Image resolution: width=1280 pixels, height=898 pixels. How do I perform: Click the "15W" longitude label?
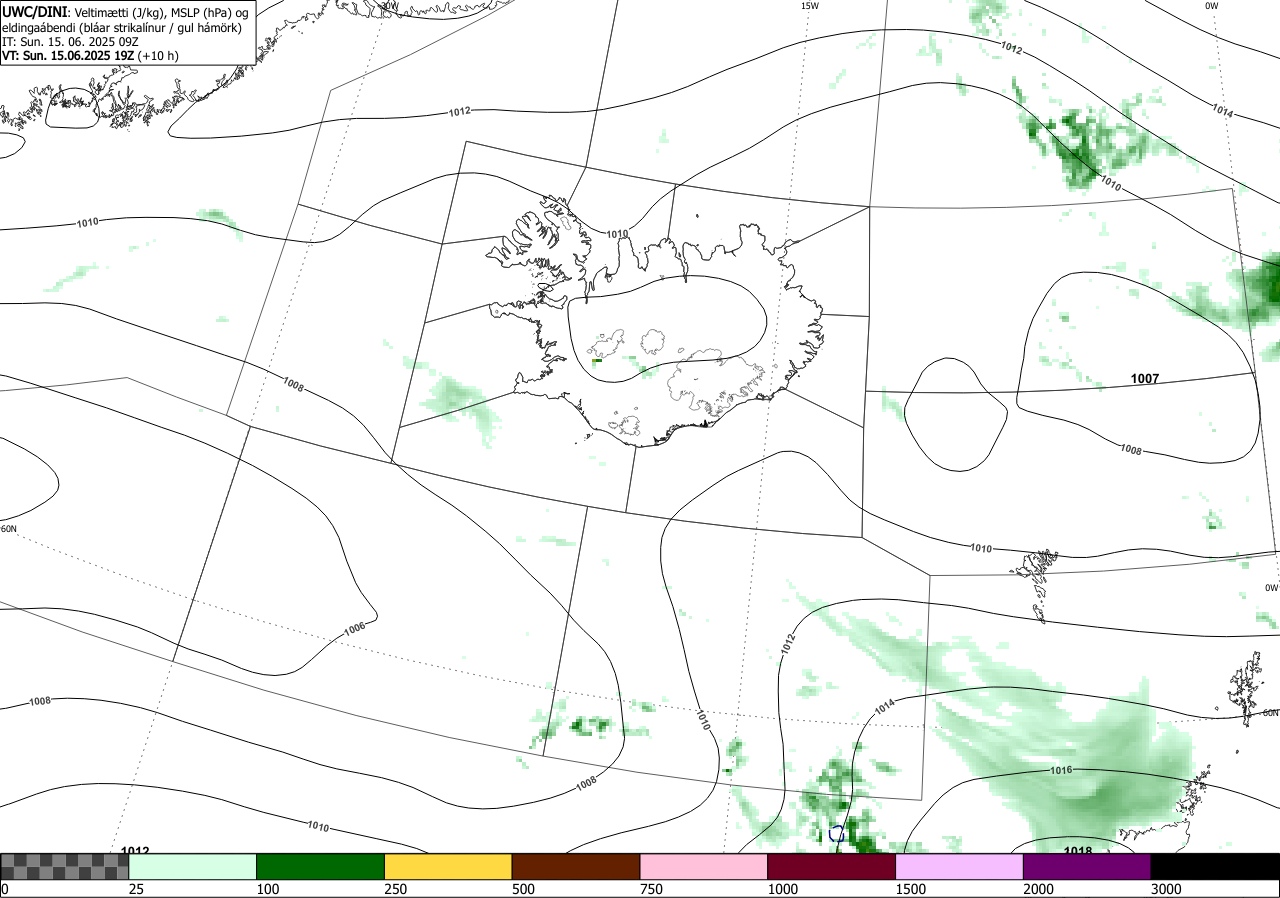[810, 6]
